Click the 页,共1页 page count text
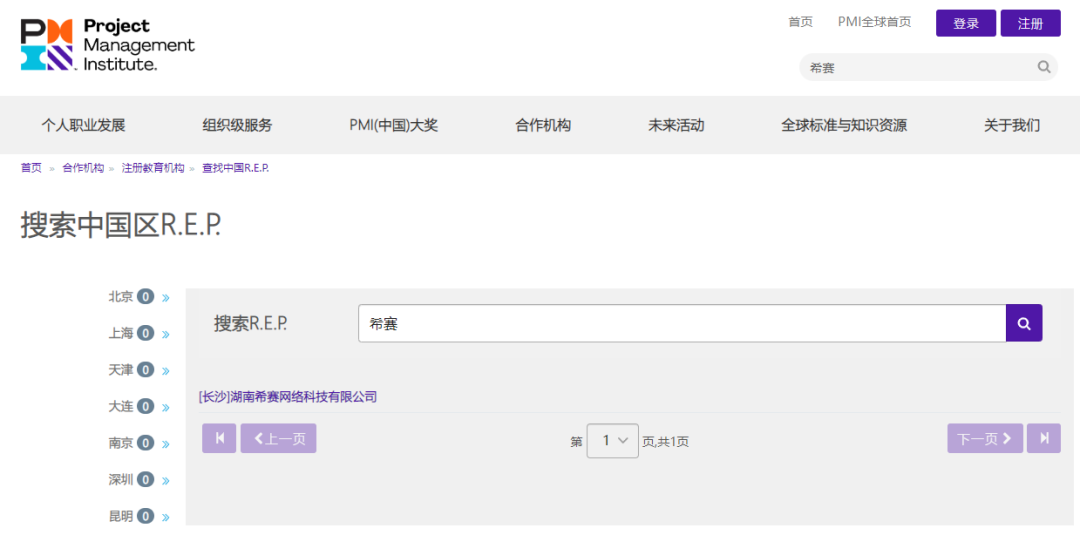This screenshot has height=535, width=1080. [x=665, y=442]
